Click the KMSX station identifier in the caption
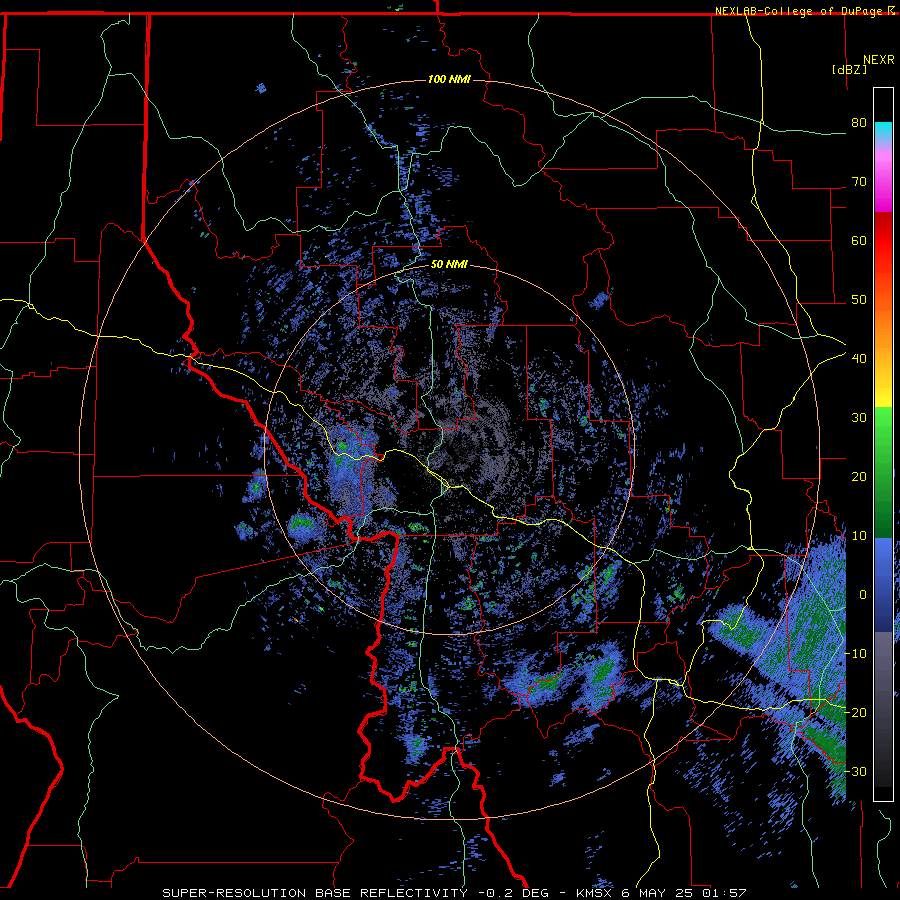Screen dimensions: 900x900 (x=593, y=893)
